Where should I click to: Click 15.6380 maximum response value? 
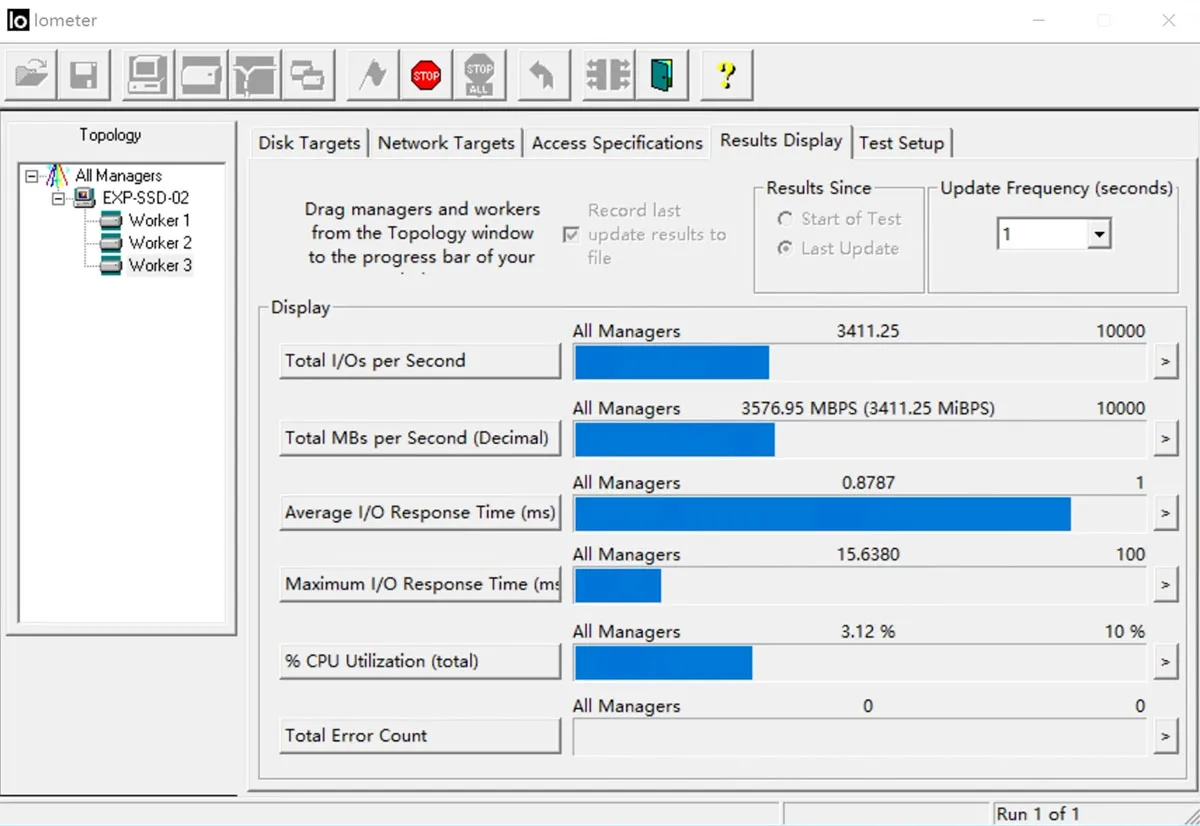[868, 554]
